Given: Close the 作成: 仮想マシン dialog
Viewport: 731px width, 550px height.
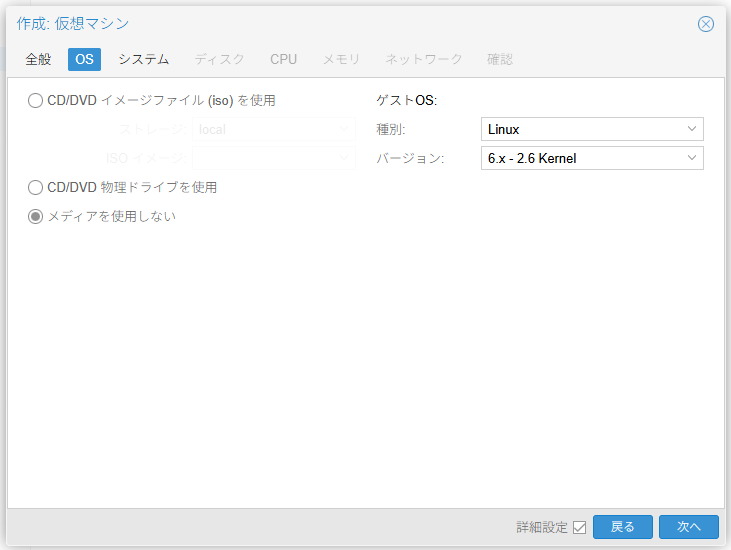Looking at the screenshot, I should (x=706, y=24).
